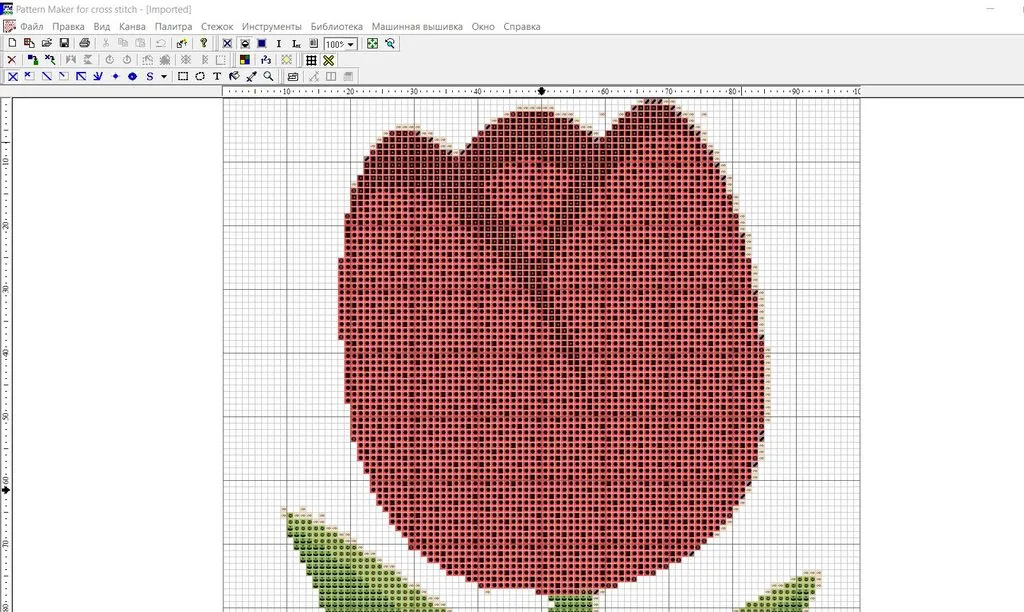Expand the special stitch S dropdown arrow
Viewport: 1024px width, 612px height.
click(x=164, y=76)
